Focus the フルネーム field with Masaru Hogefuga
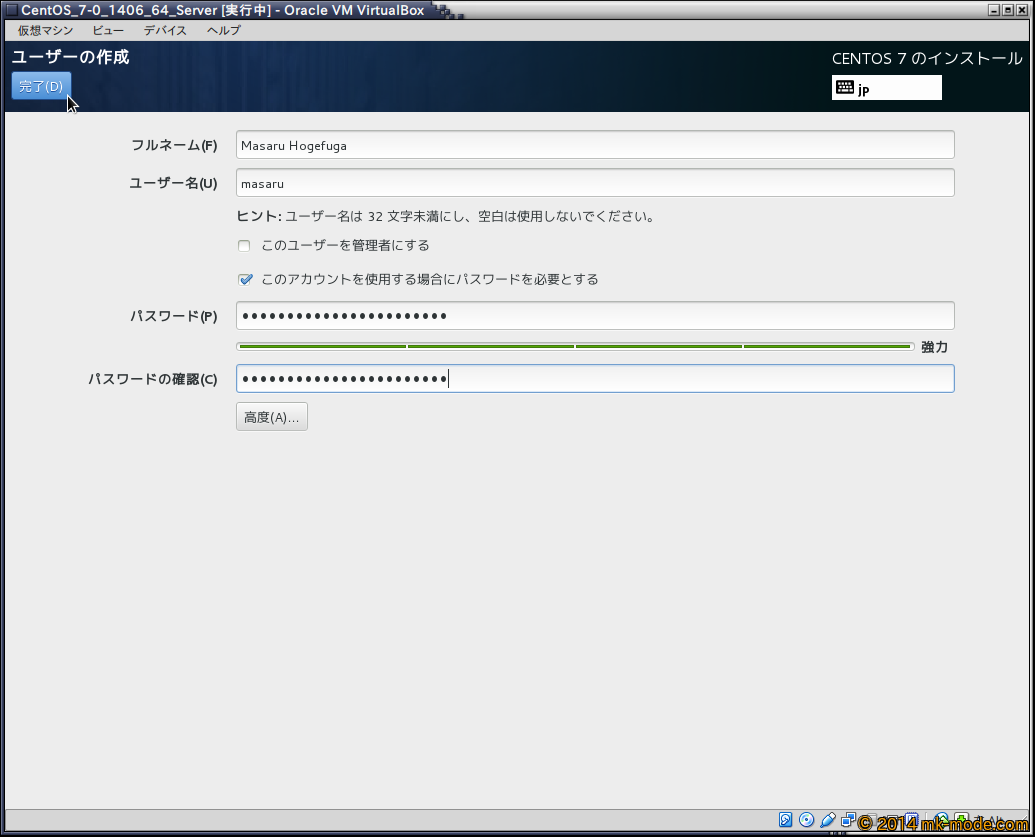The image size is (1035, 837). 595,145
